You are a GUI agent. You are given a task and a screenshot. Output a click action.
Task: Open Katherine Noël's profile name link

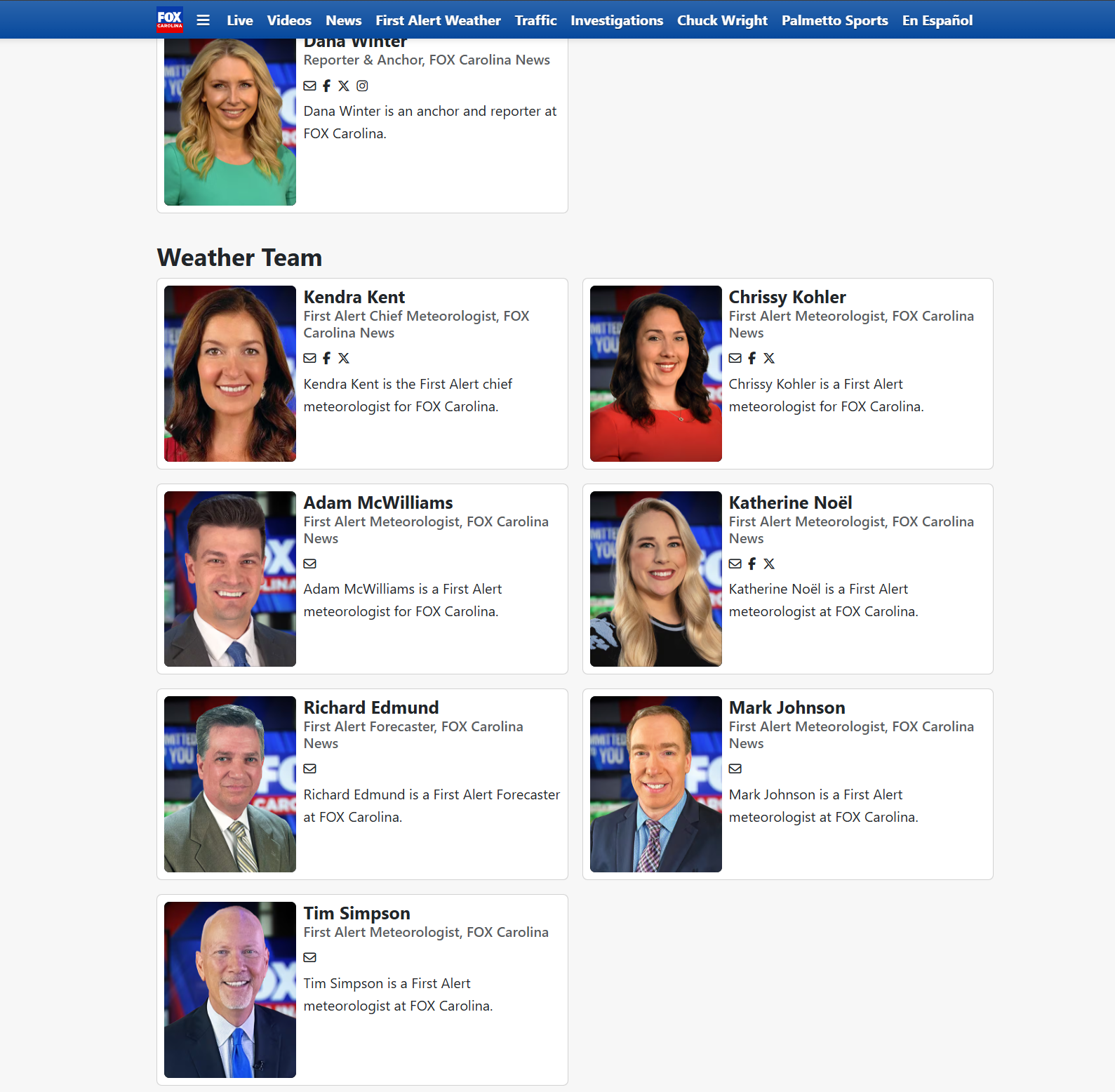coord(791,502)
